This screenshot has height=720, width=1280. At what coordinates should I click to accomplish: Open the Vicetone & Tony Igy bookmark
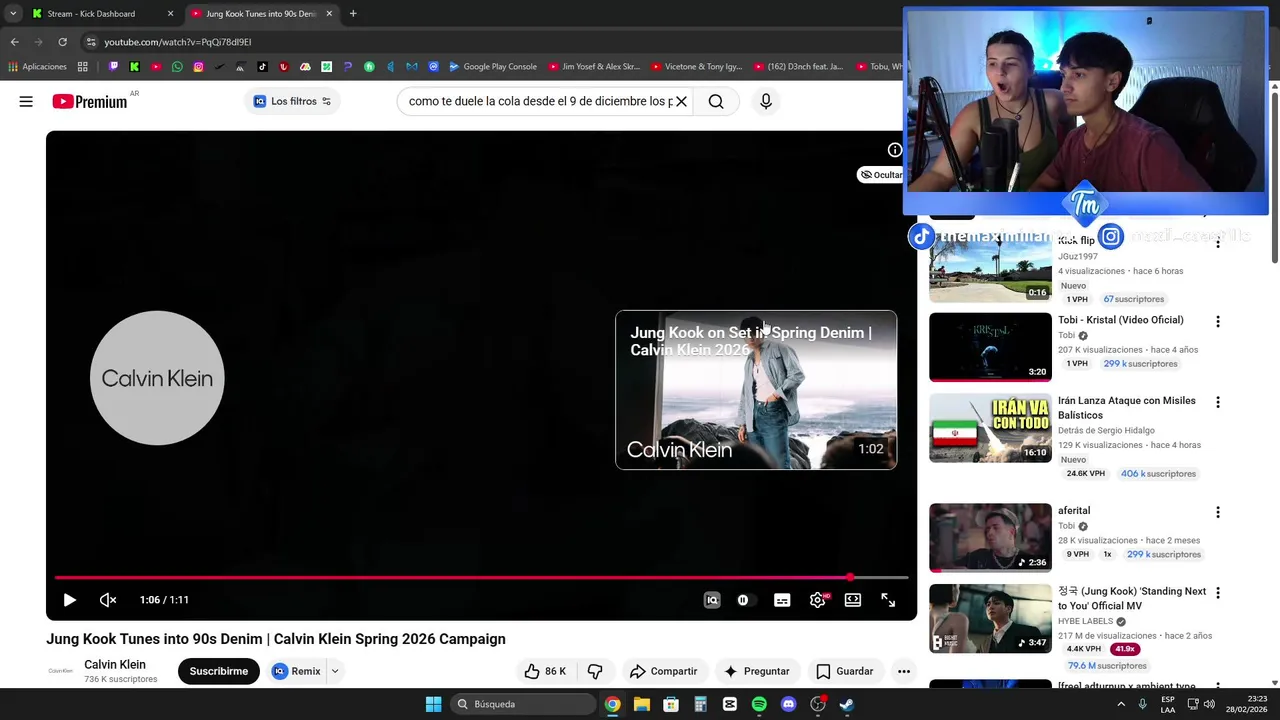click(697, 67)
